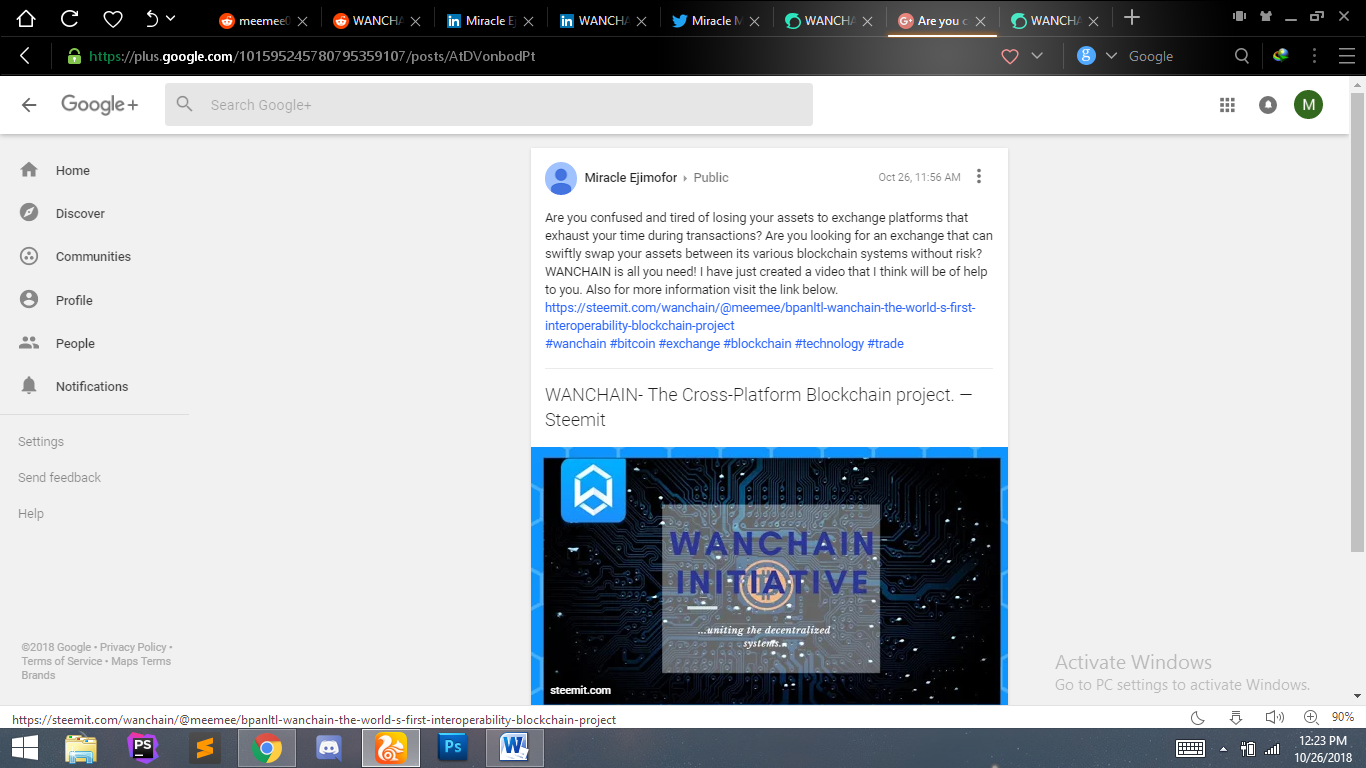Open the green M account avatar
The height and width of the screenshot is (768, 1366).
(1308, 104)
